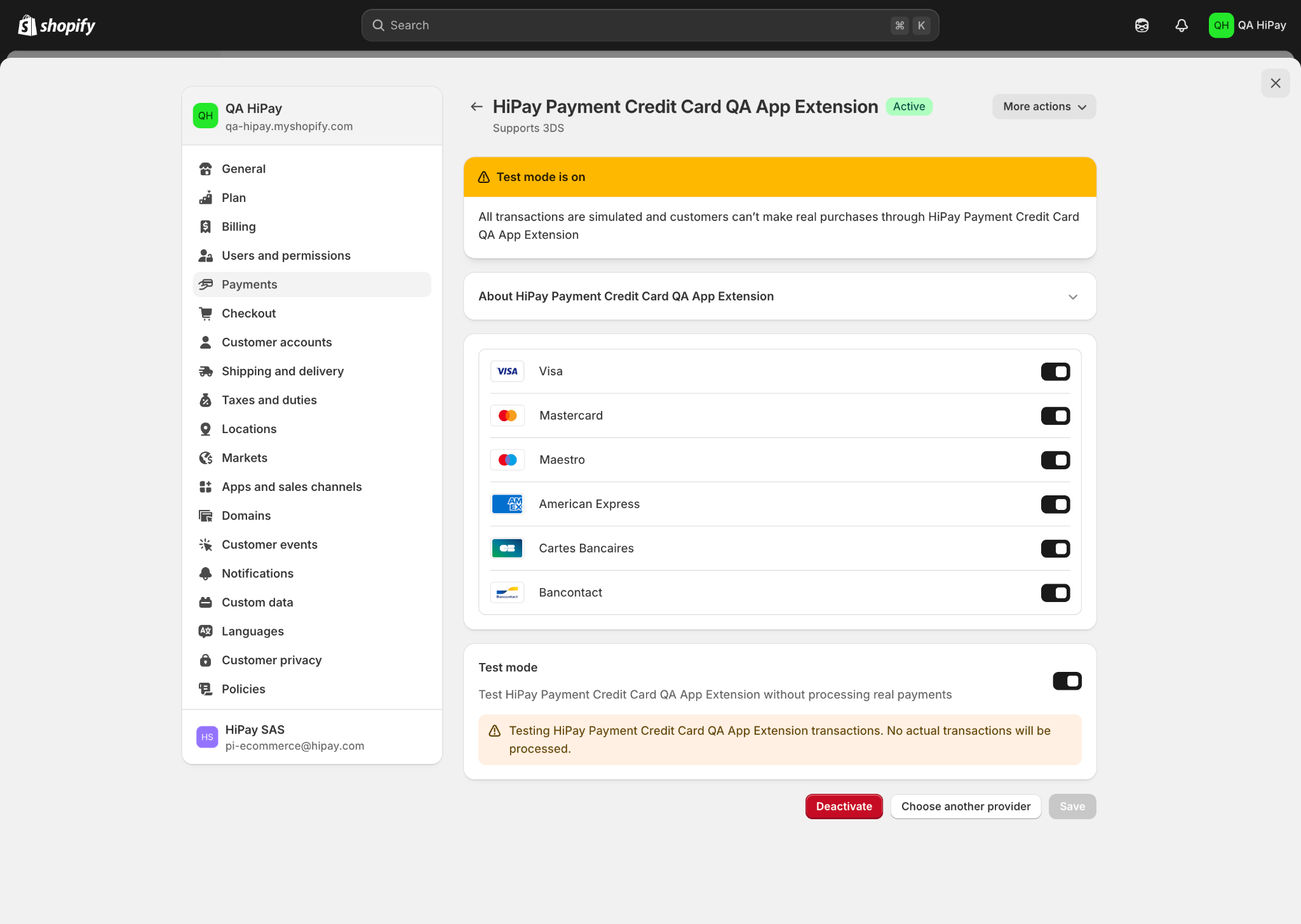The height and width of the screenshot is (924, 1301).
Task: Open Customer accounts settings
Action: click(312, 342)
